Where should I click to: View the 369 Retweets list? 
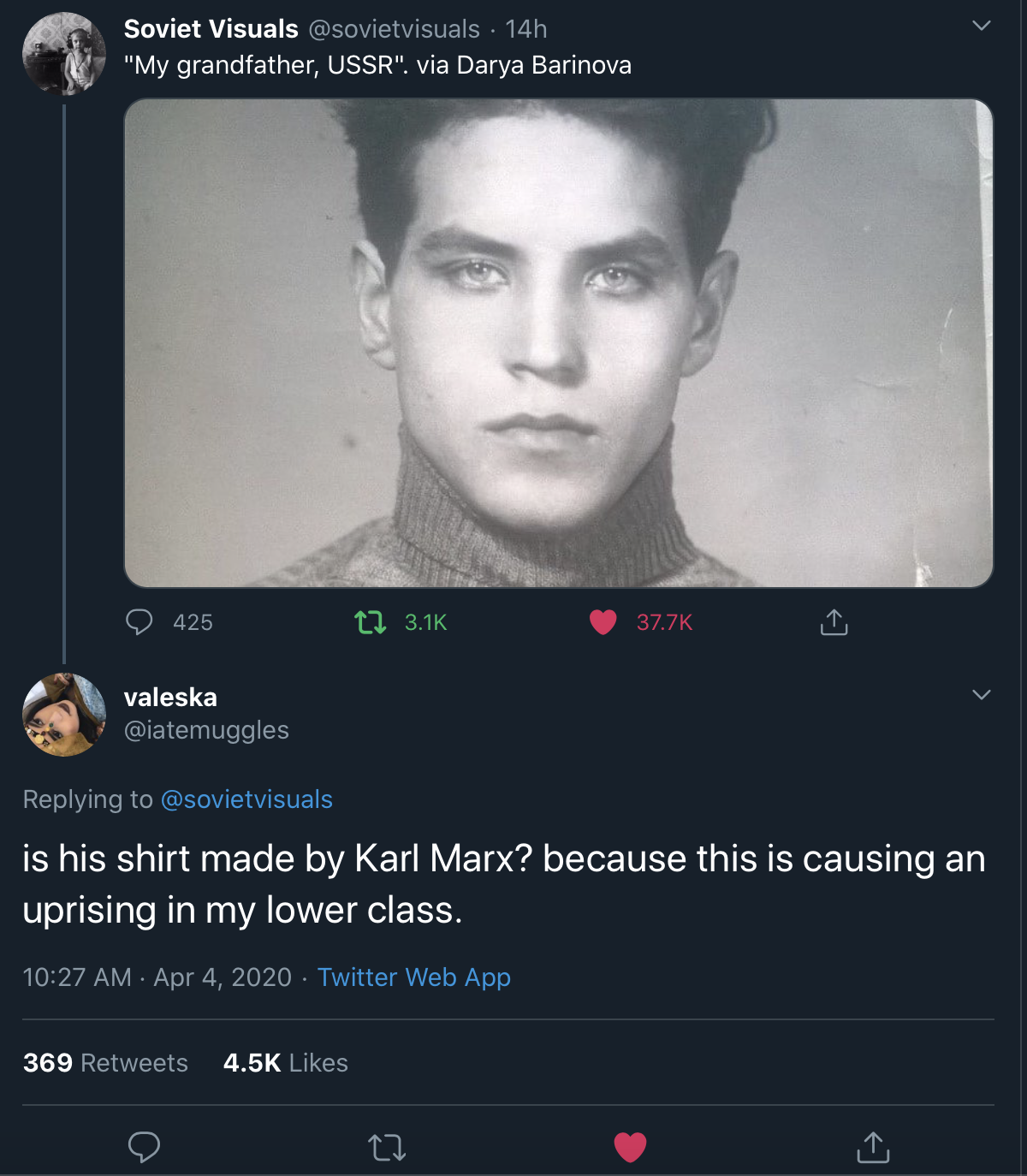(x=105, y=1063)
